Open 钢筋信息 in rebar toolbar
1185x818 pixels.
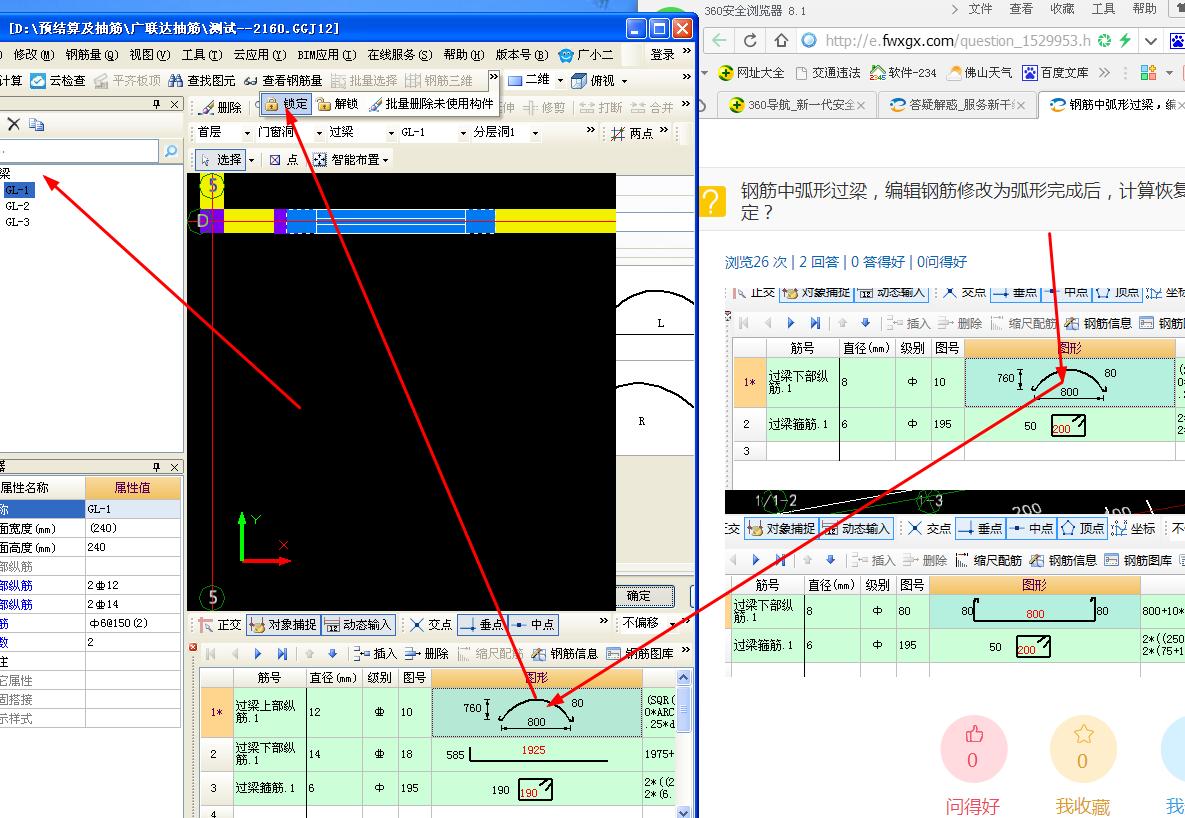point(564,653)
